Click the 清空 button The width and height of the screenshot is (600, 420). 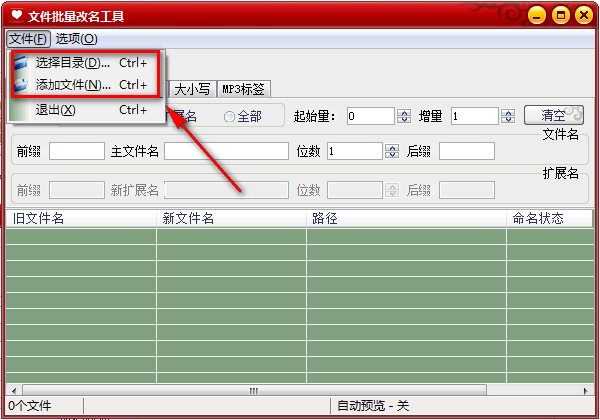click(x=554, y=115)
